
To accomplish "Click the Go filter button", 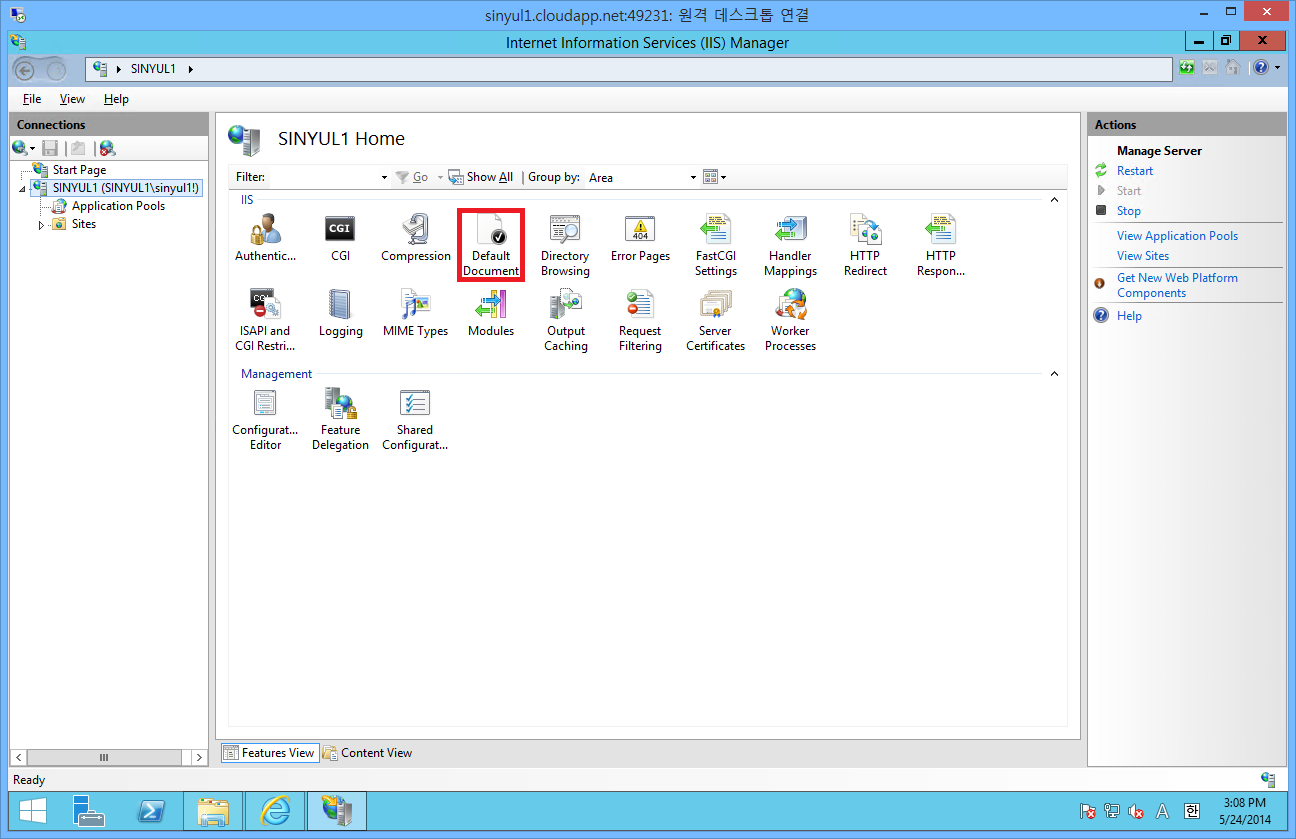I will [412, 177].
